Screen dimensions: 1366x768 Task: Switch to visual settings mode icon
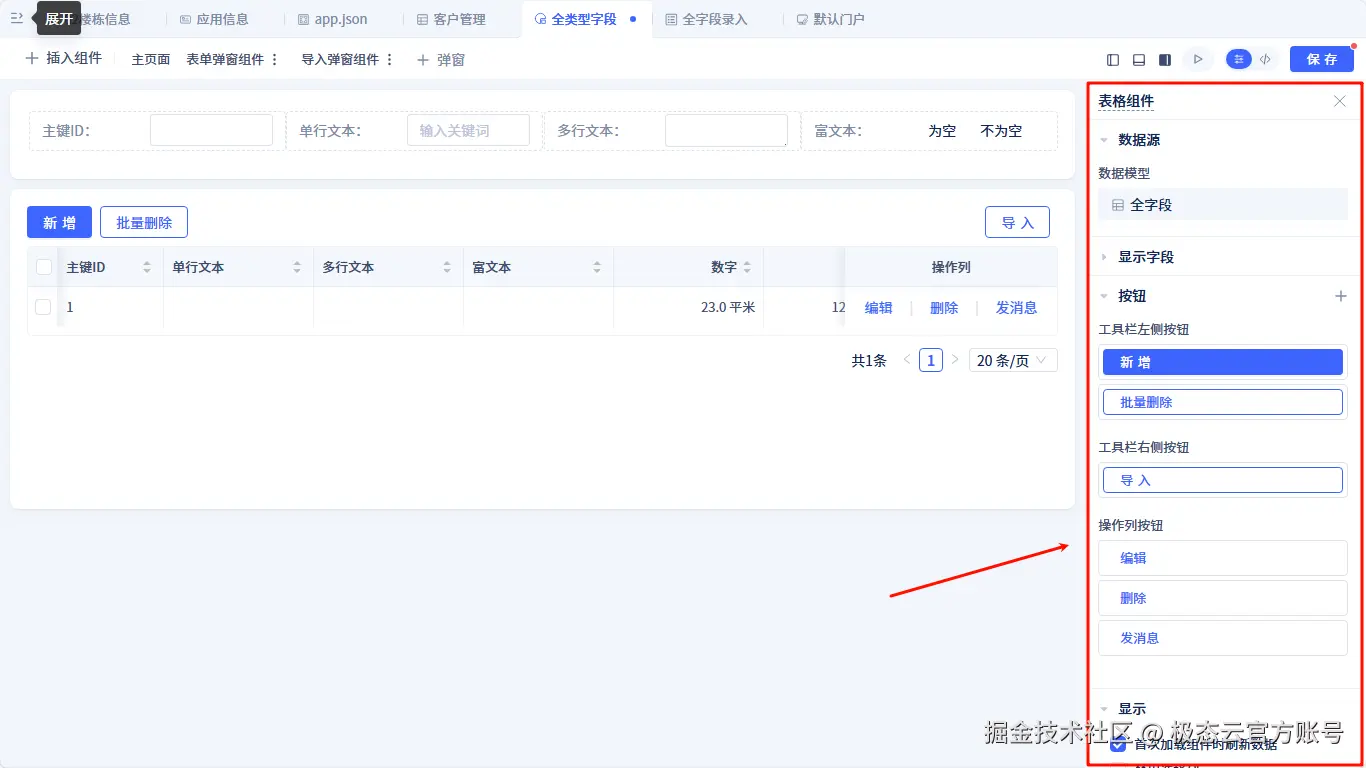(1239, 60)
